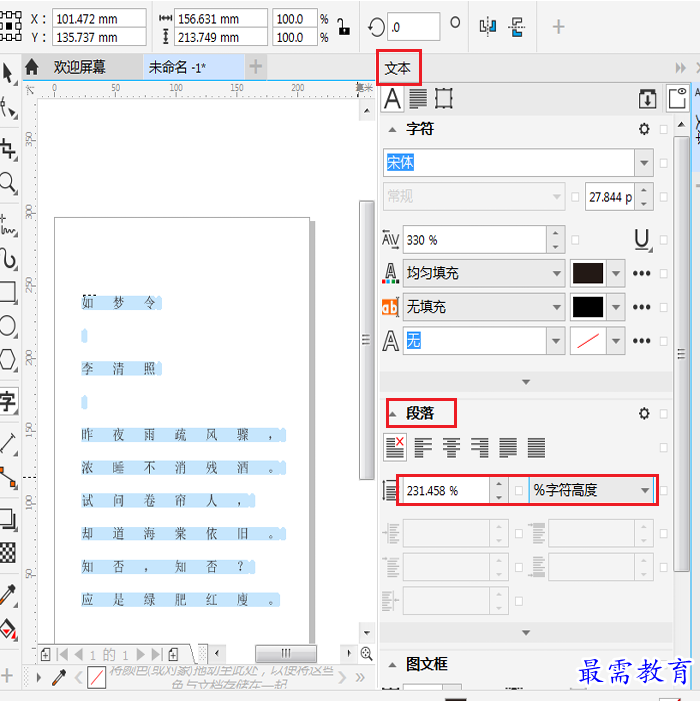Expand more character options arrow
Viewport: 700px width, 703px height.
526,382
